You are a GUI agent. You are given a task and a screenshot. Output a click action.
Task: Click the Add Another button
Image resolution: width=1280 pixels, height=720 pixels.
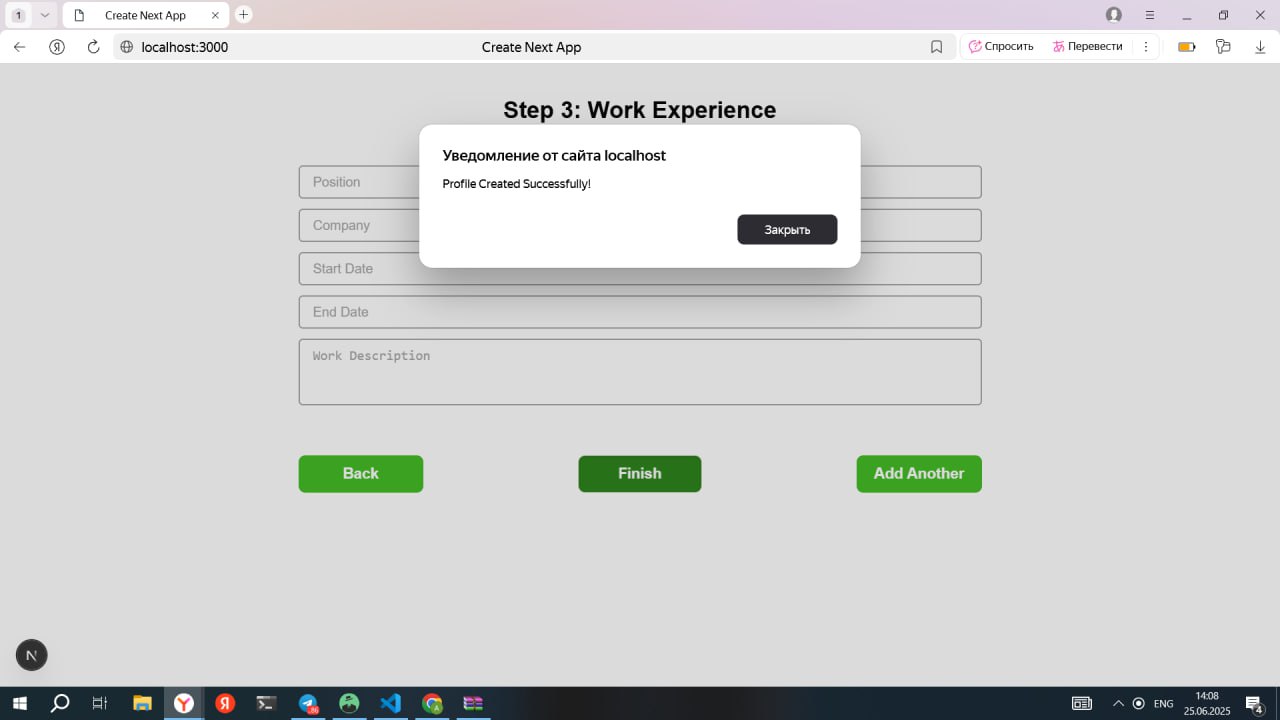tap(918, 473)
